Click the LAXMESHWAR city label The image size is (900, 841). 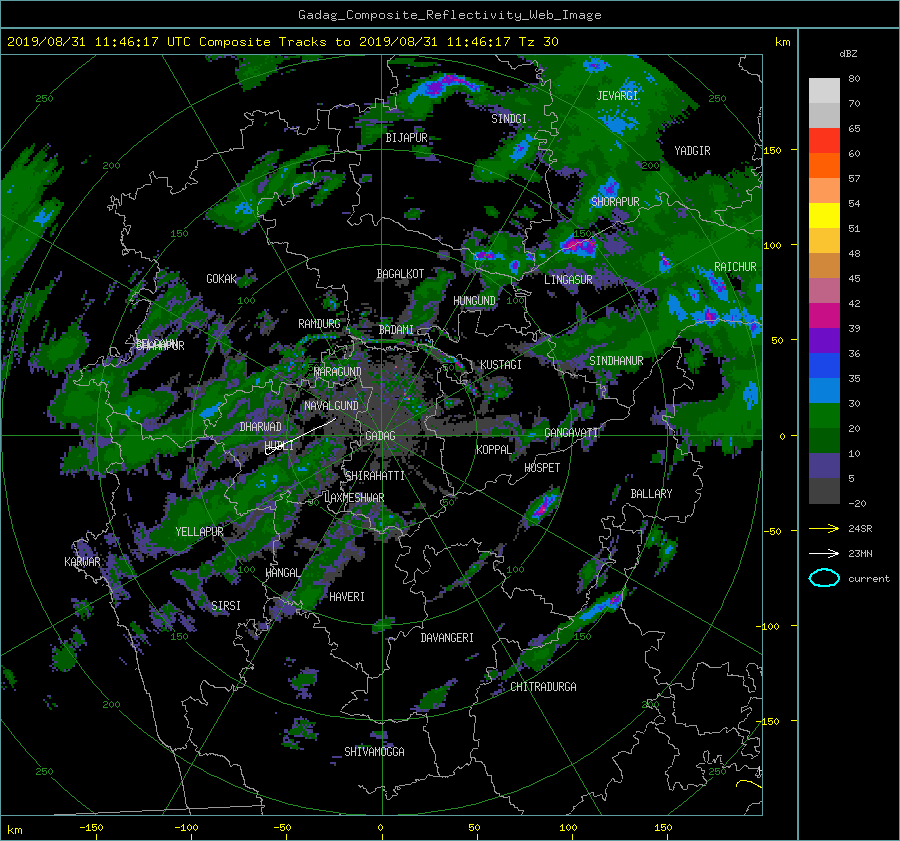click(x=354, y=498)
